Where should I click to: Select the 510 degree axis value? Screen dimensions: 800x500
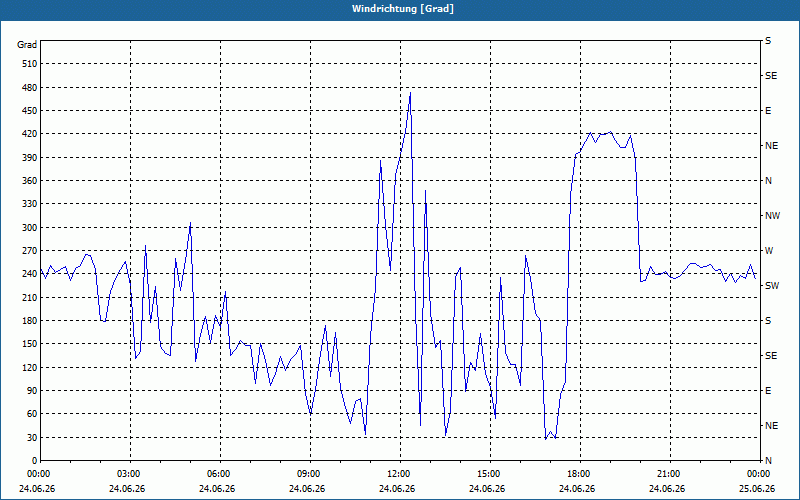click(30, 64)
